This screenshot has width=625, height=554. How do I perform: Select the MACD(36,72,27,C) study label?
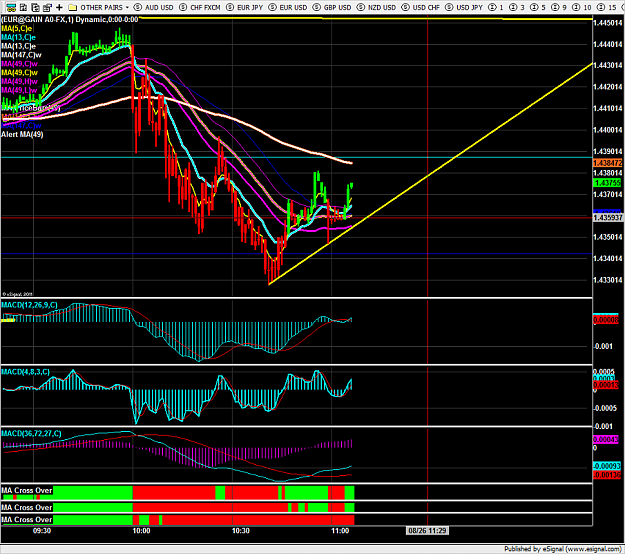pos(31,433)
